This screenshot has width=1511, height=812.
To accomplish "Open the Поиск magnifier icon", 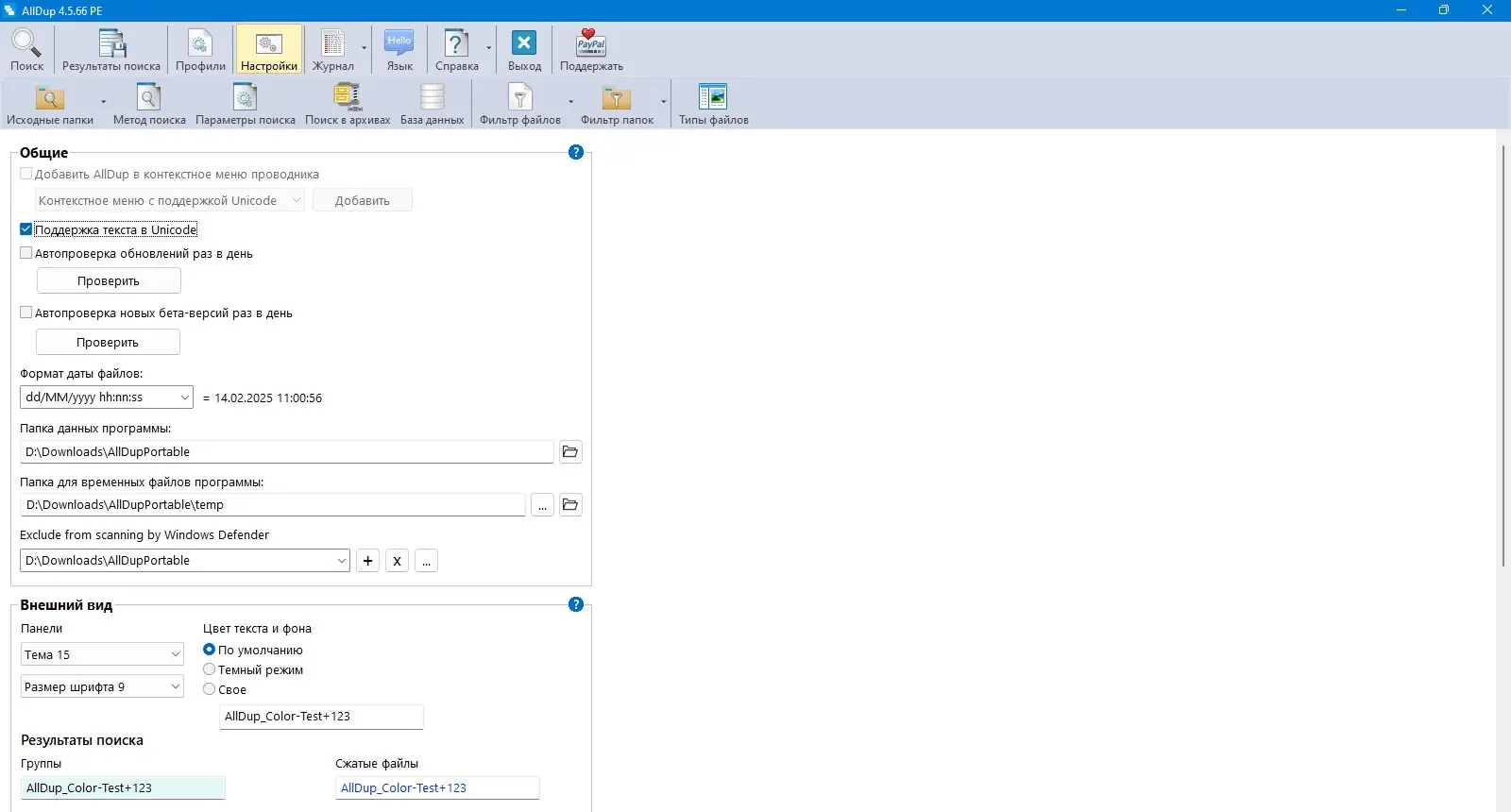I will tap(26, 50).
